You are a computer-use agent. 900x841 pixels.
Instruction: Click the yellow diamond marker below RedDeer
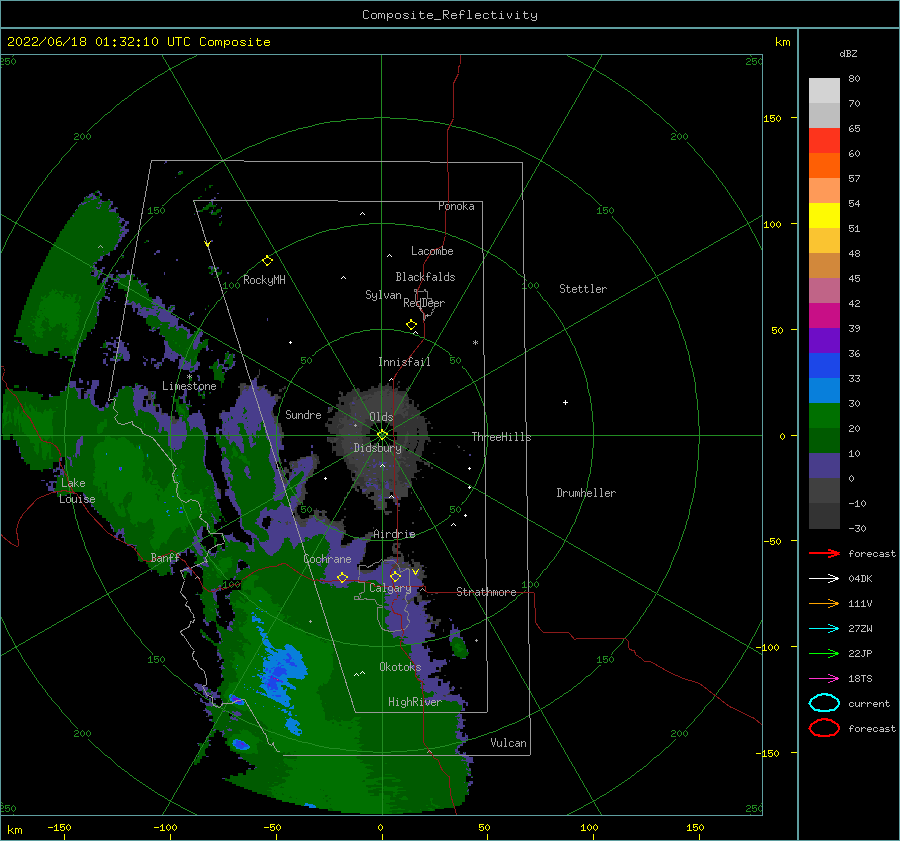pyautogui.click(x=412, y=325)
